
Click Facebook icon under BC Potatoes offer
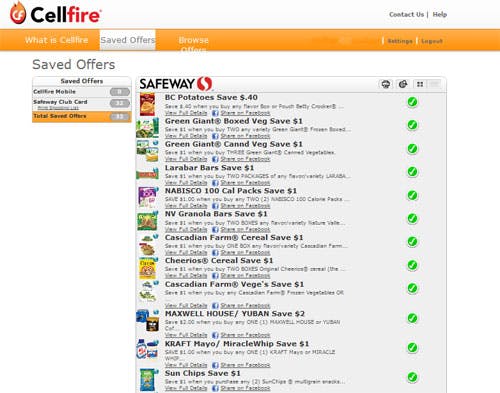215,113
